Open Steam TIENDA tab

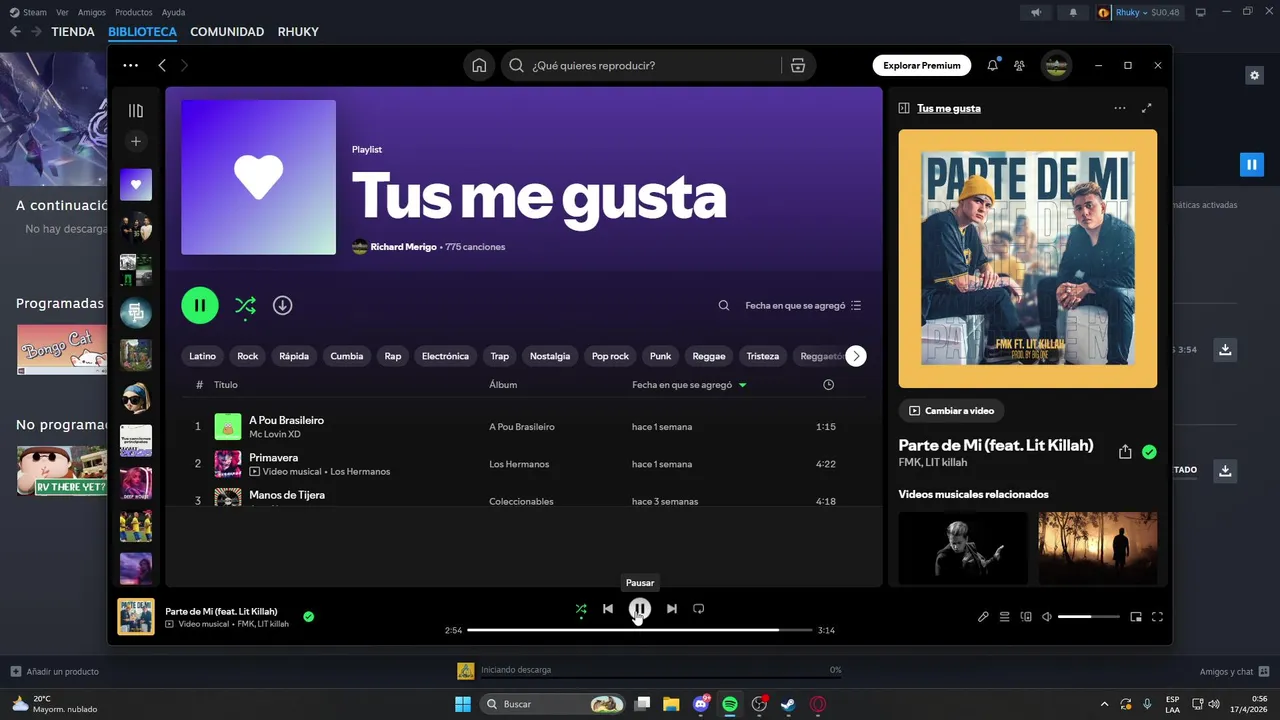click(x=73, y=32)
